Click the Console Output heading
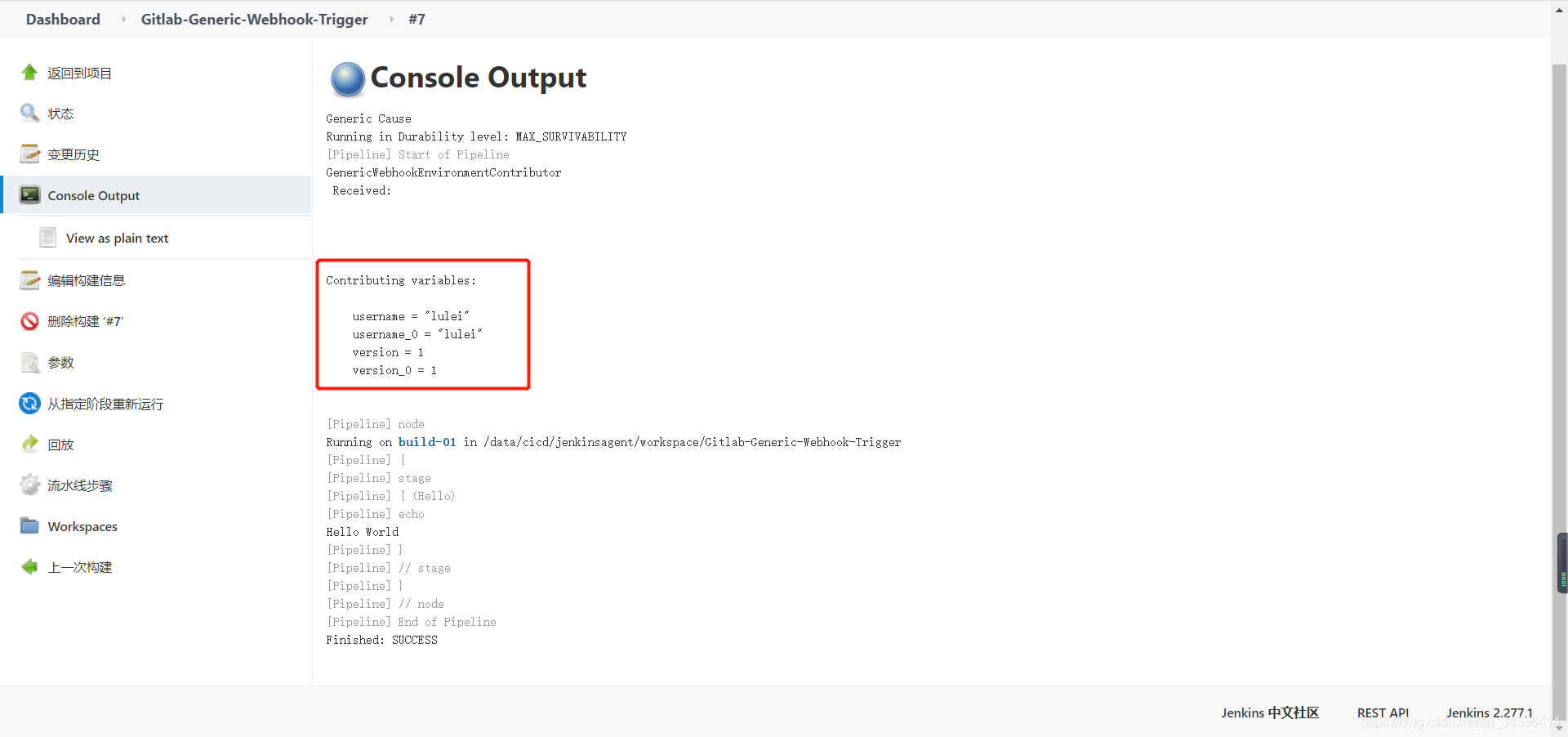Screen dimensions: 1568x737 (x=479, y=78)
